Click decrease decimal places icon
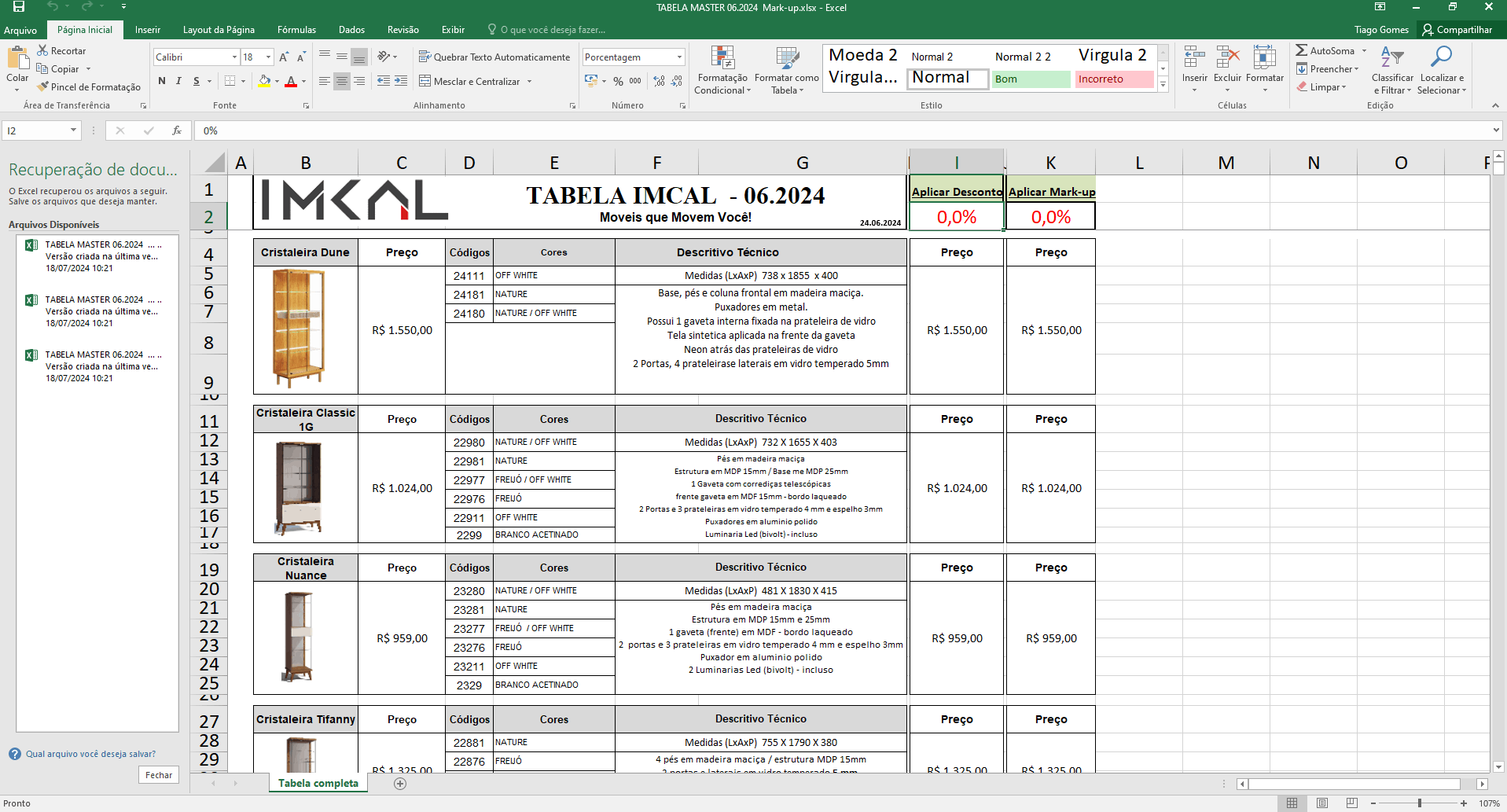Viewport: 1507px width, 812px height. pos(676,81)
